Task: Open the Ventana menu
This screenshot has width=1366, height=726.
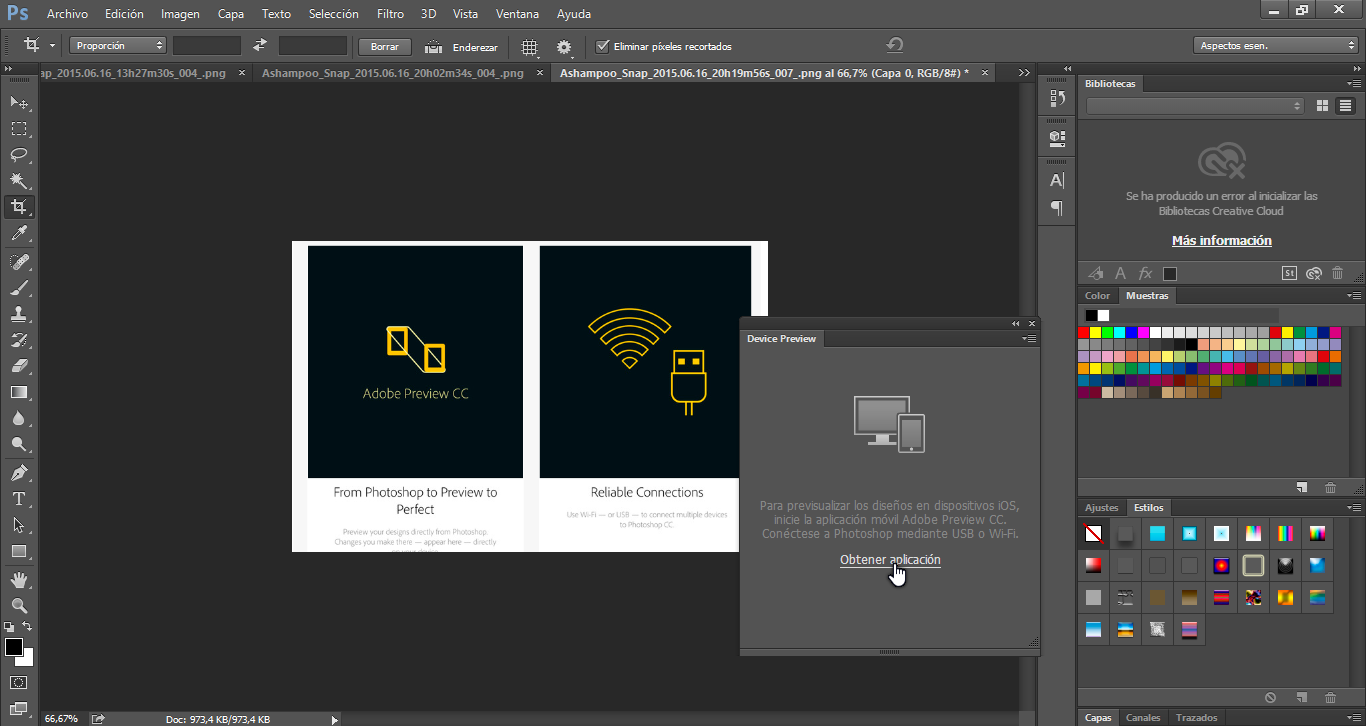Action: 517,14
